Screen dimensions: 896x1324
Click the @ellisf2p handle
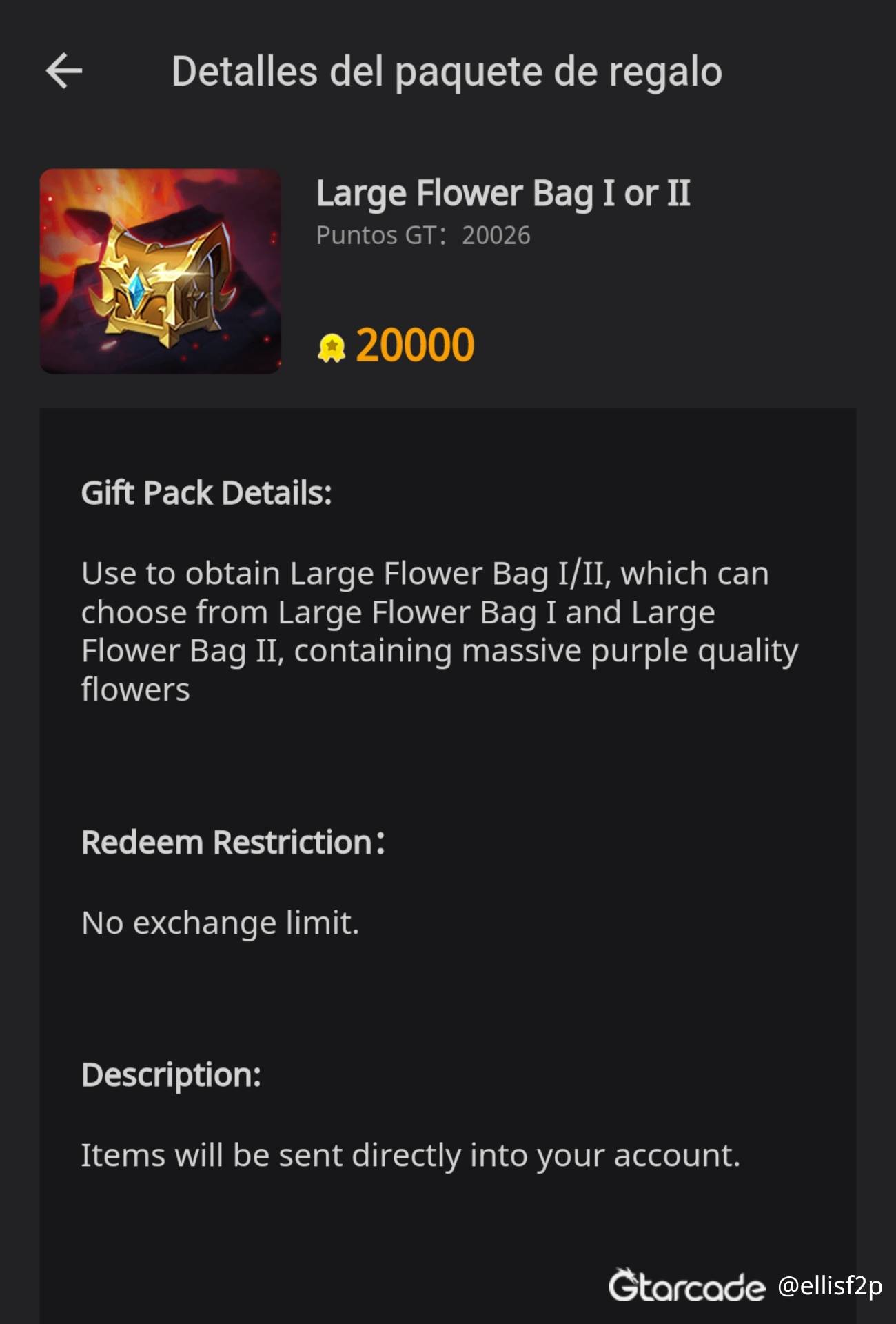830,1286
